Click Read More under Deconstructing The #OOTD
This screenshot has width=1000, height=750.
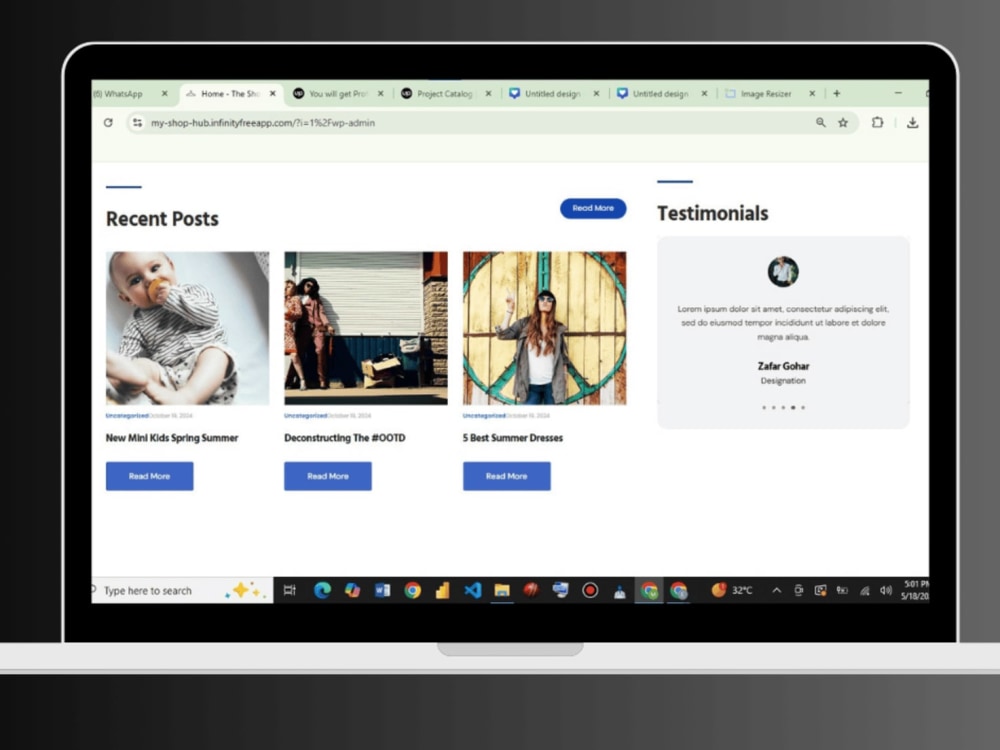point(328,476)
